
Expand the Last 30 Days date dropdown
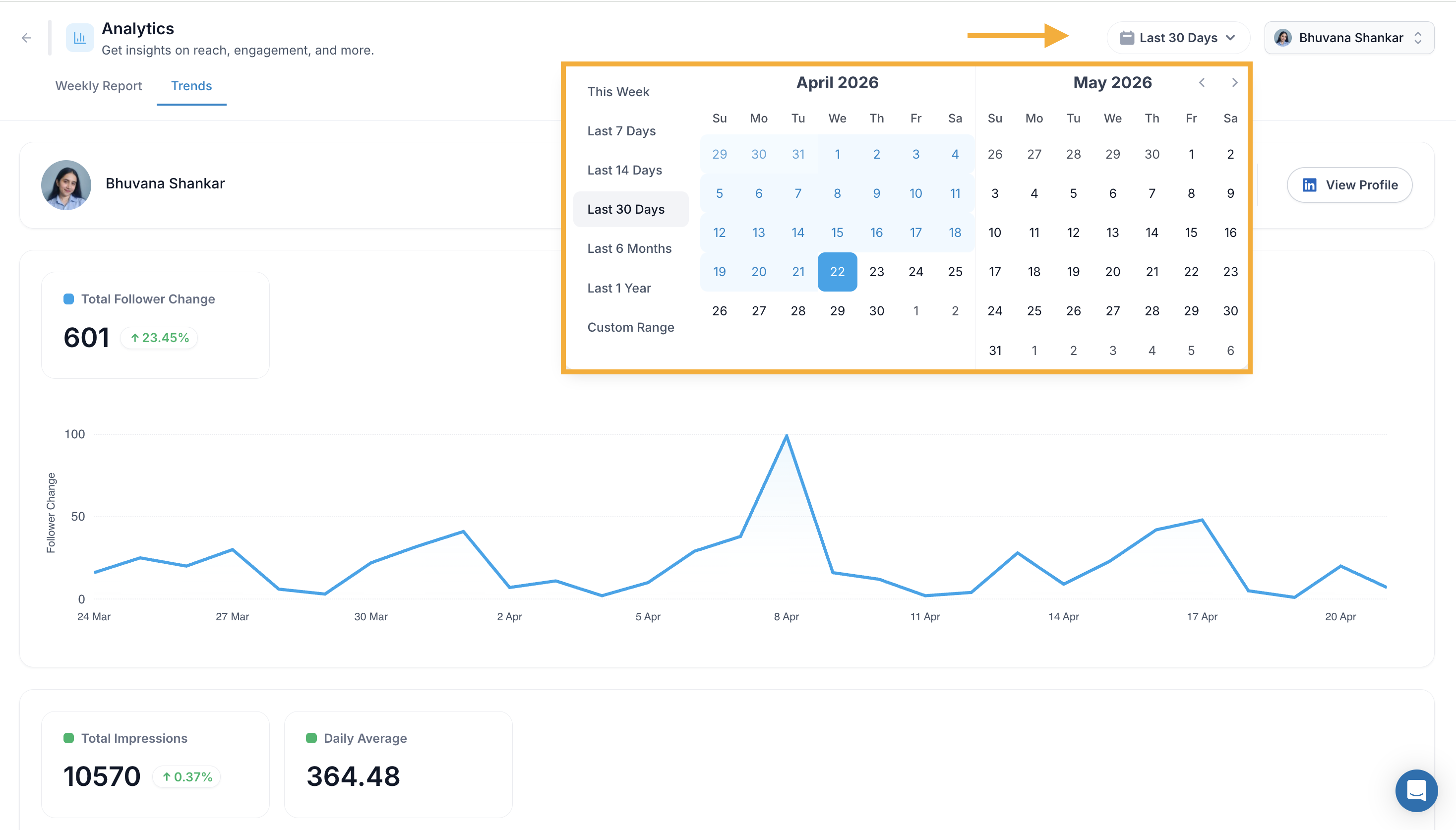tap(1178, 38)
